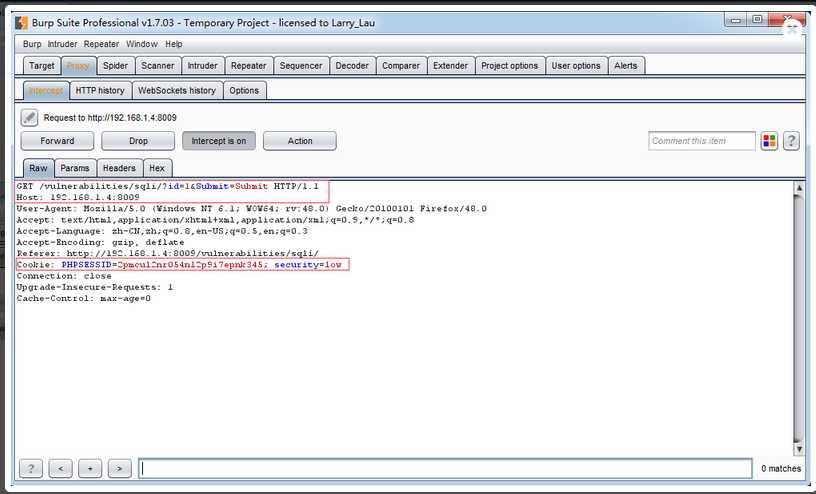The height and width of the screenshot is (494, 816).
Task: Go to next search match arrow
Action: click(120, 468)
